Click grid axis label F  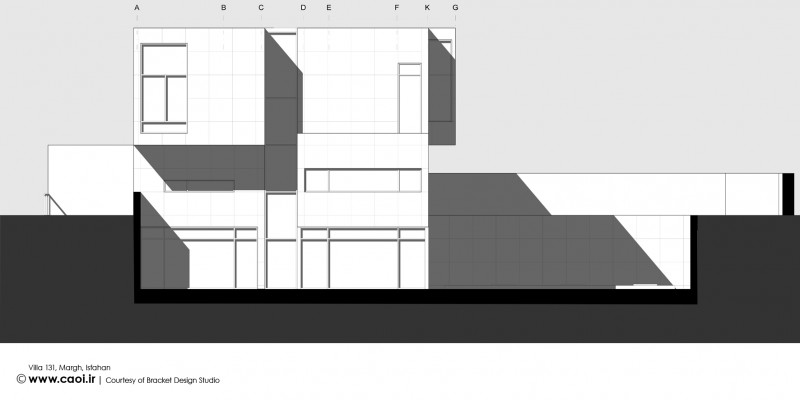396,8
